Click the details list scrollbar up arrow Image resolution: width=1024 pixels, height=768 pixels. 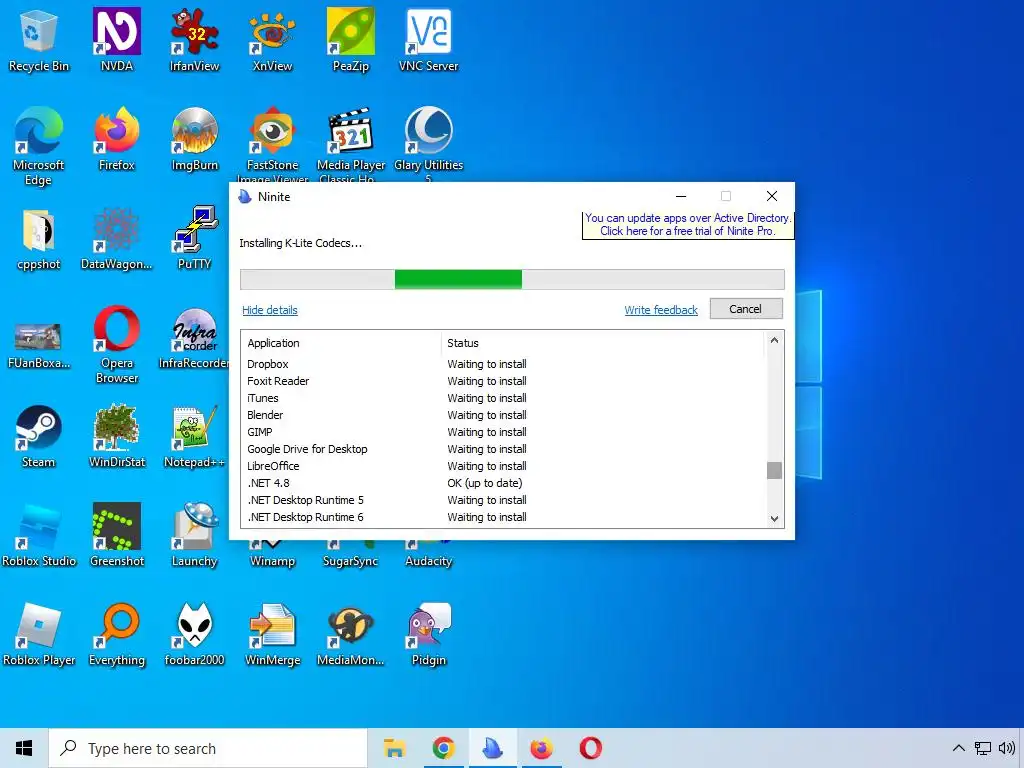click(774, 340)
